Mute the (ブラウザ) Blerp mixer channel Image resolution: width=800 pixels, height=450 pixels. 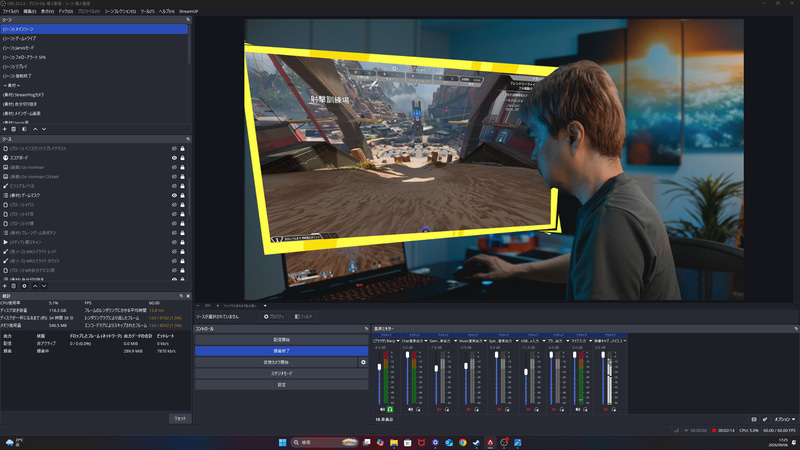[382, 409]
